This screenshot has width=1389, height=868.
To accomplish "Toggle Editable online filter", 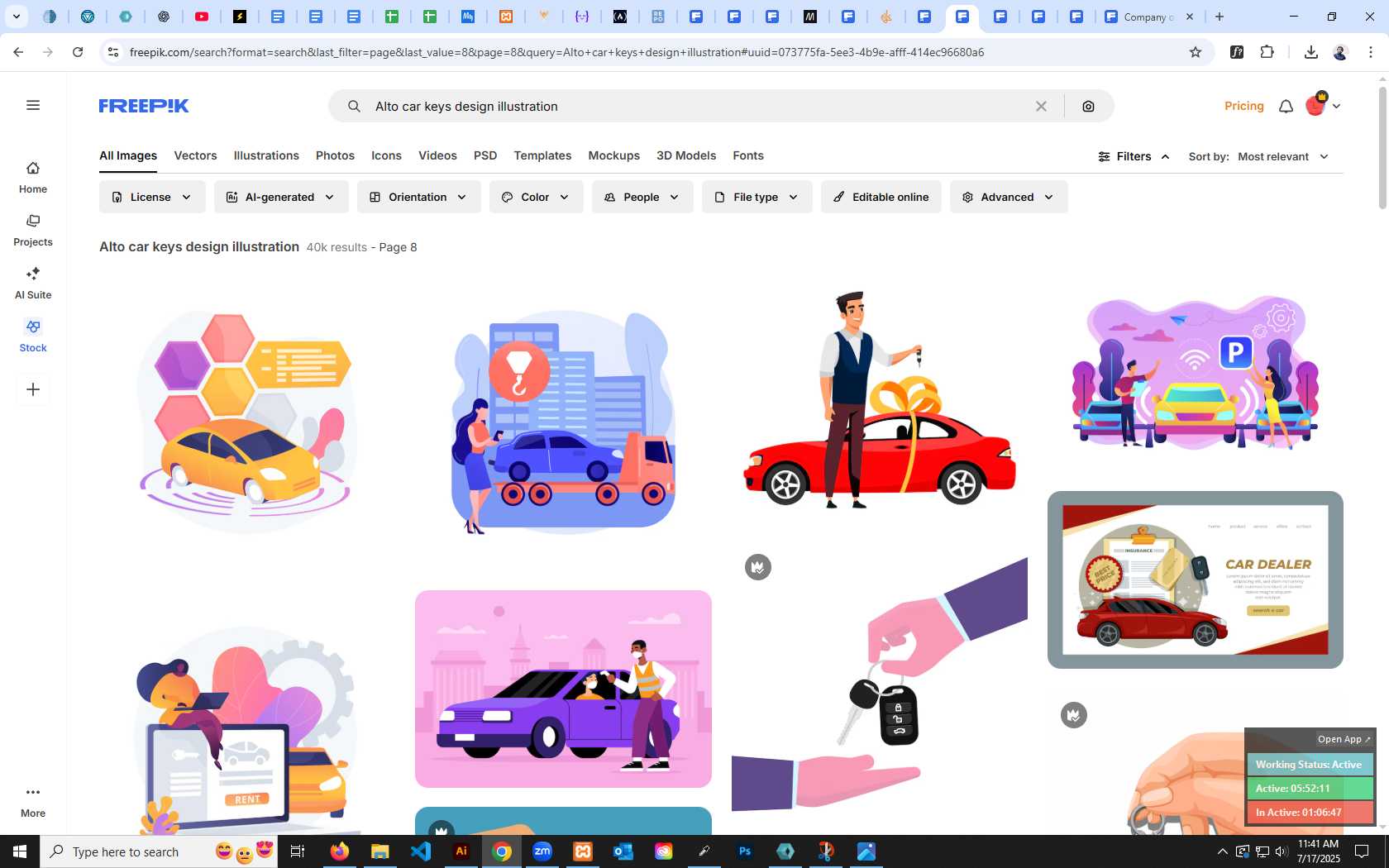I will pyautogui.click(x=881, y=197).
